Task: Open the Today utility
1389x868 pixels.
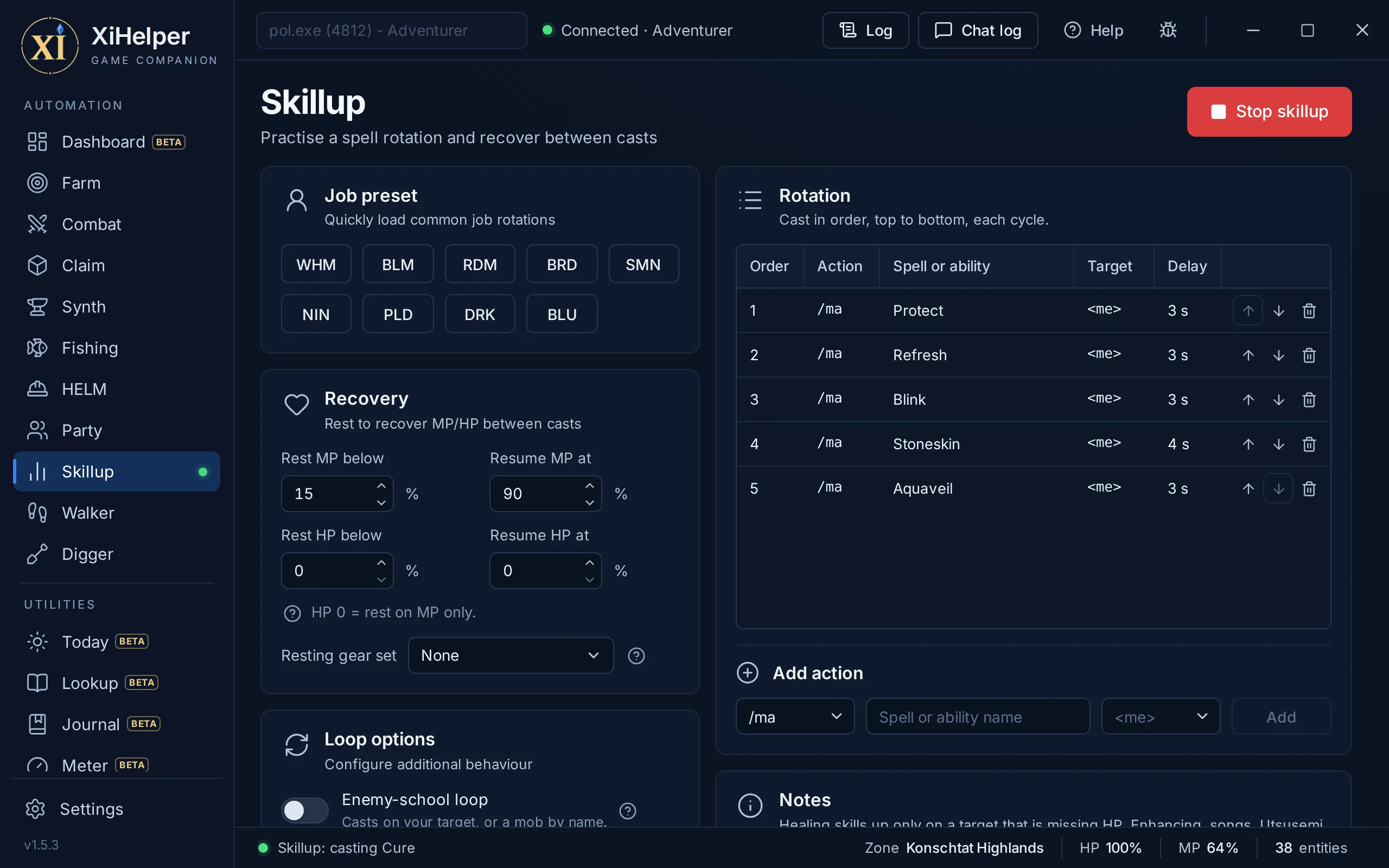Action: (x=117, y=642)
